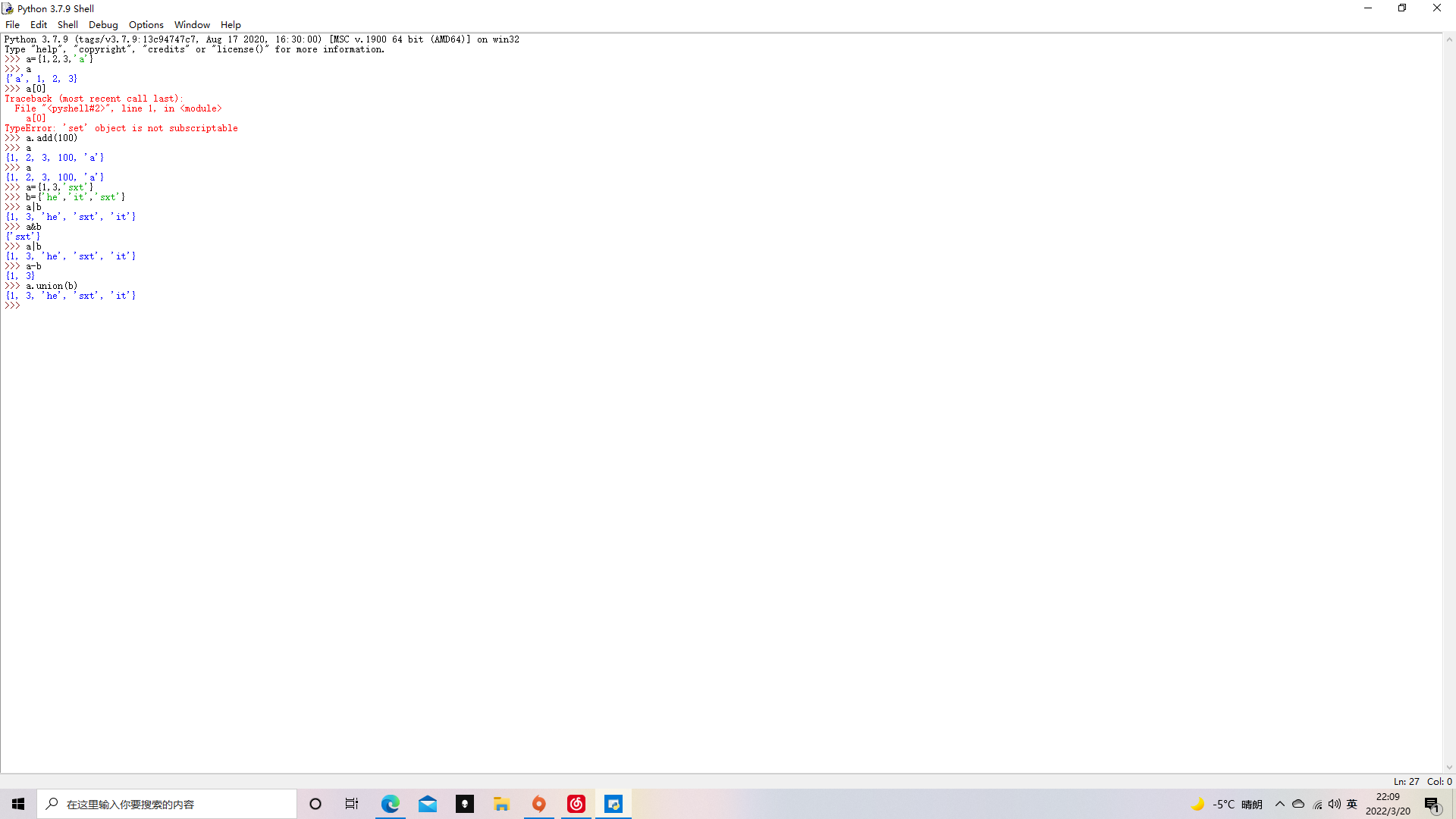This screenshot has height=819, width=1456.
Task: Open File Explorer from the taskbar
Action: [x=502, y=804]
